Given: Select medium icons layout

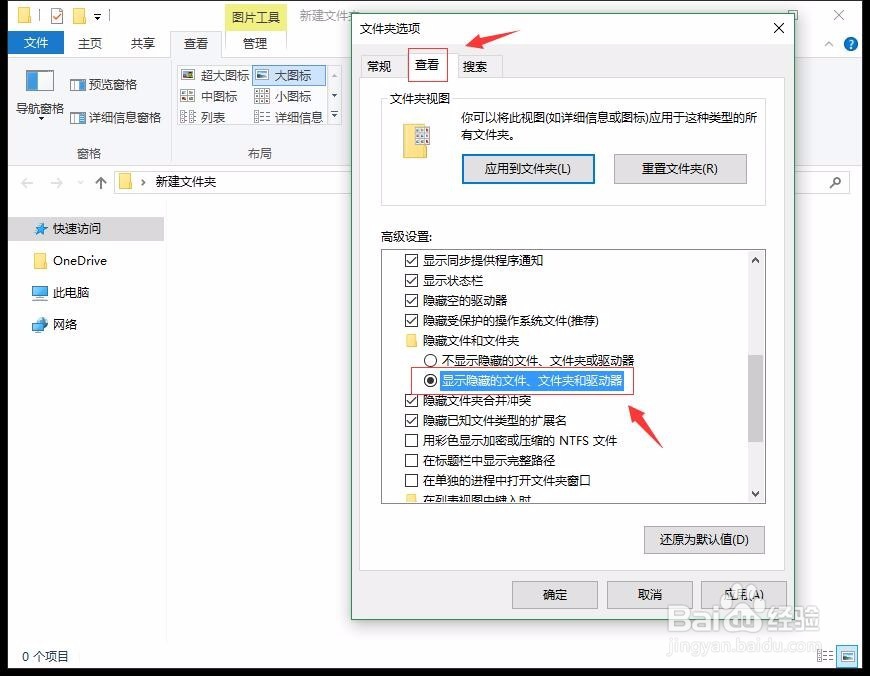Looking at the screenshot, I should 209,97.
